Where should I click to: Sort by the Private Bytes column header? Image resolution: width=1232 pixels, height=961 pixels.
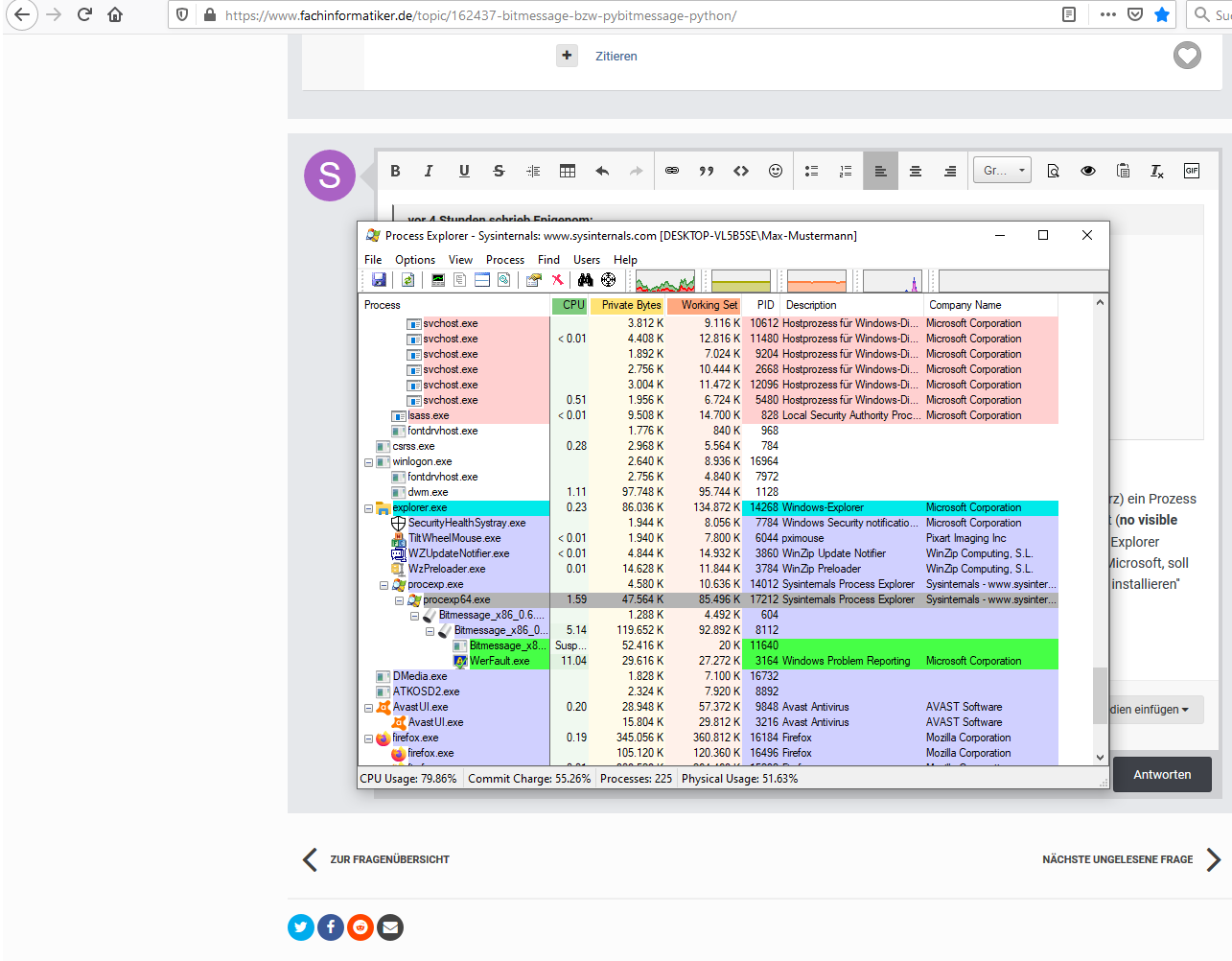pos(627,305)
